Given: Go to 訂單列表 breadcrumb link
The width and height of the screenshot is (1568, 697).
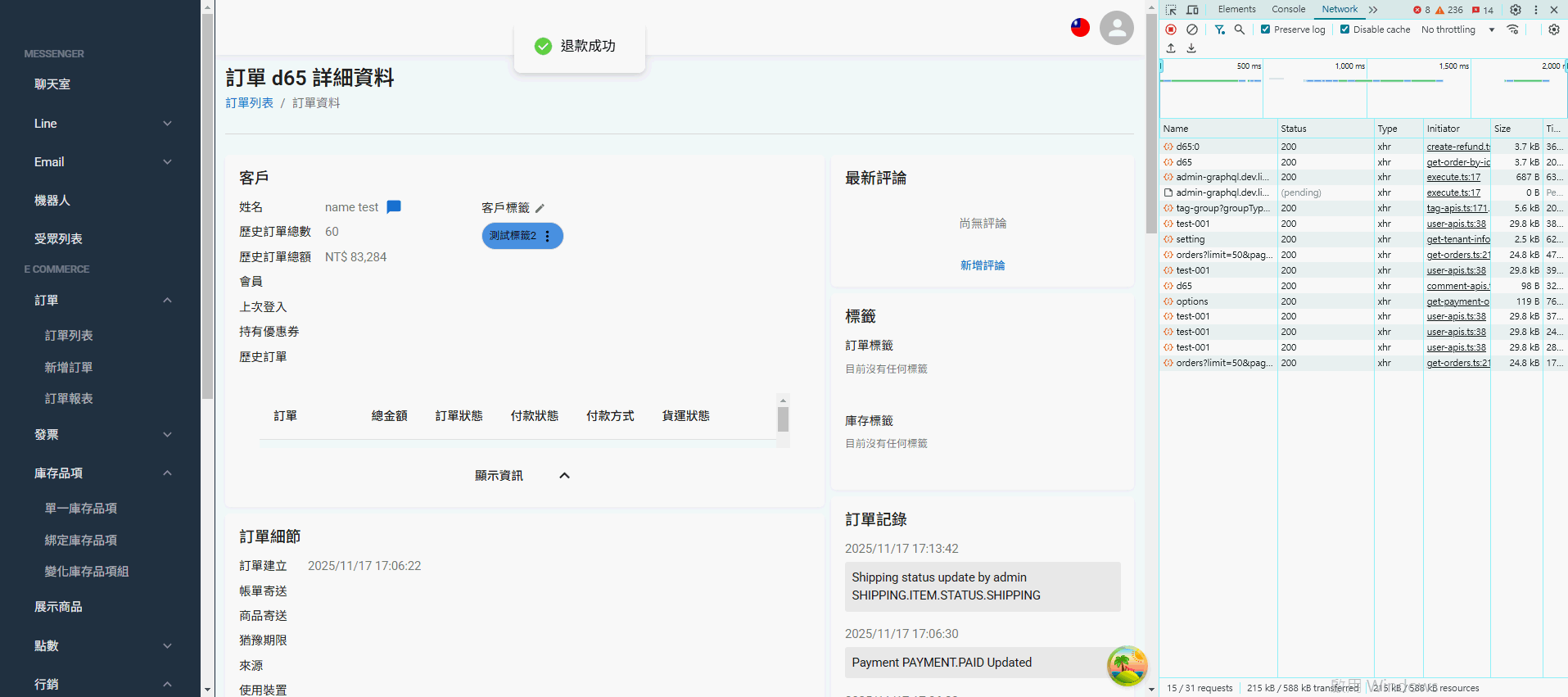Looking at the screenshot, I should tap(250, 103).
